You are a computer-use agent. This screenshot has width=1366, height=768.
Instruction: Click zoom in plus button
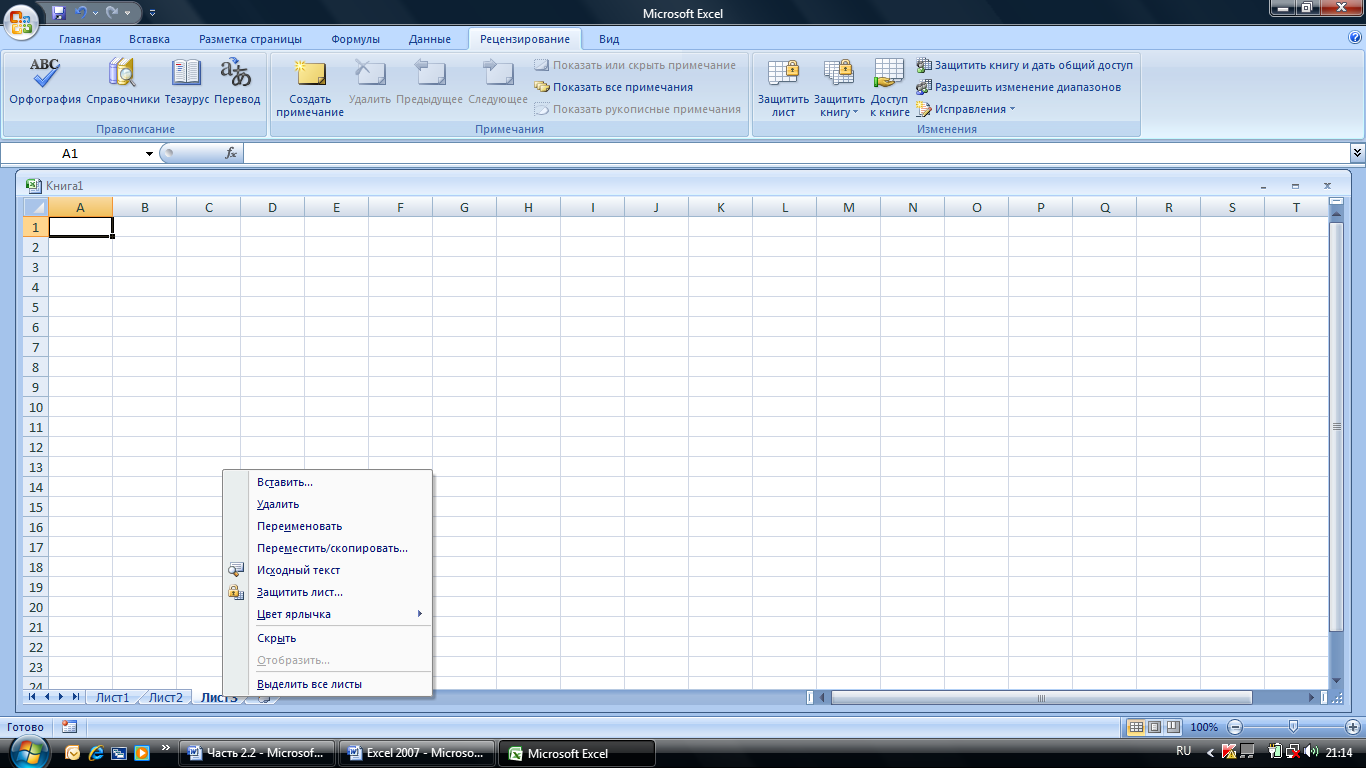click(1353, 727)
